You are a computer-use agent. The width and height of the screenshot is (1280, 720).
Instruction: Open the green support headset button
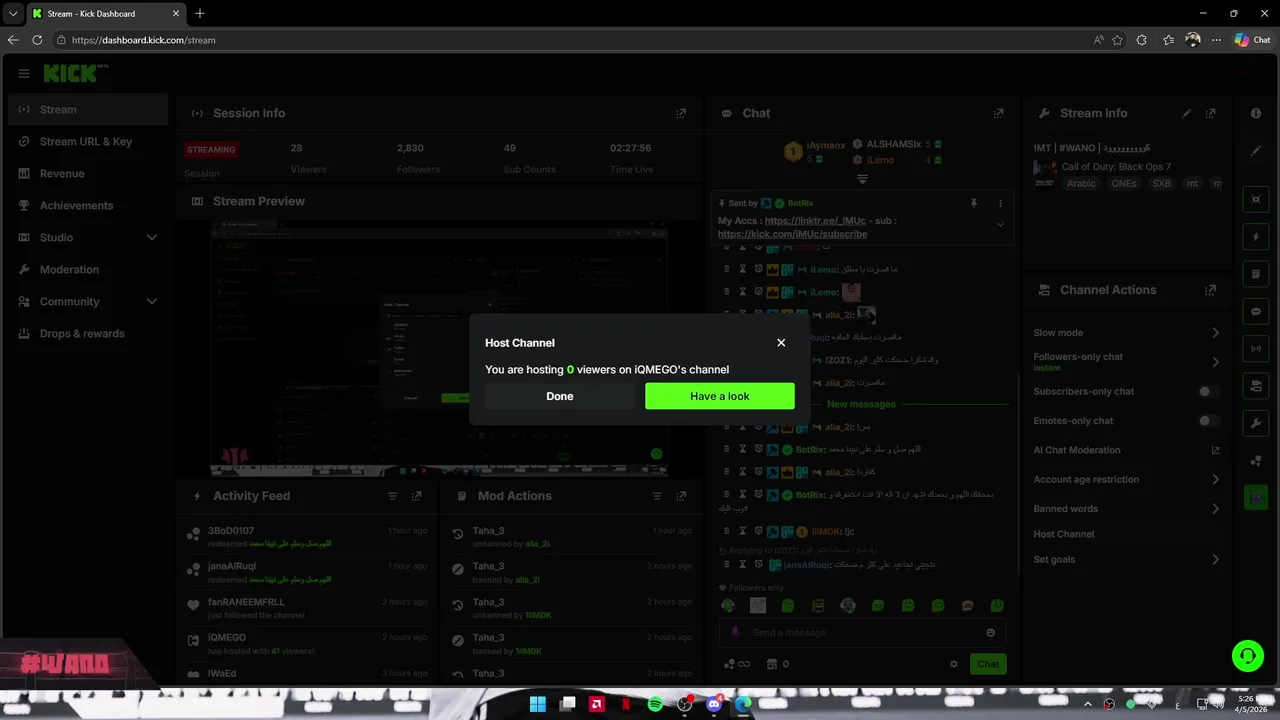[1247, 656]
